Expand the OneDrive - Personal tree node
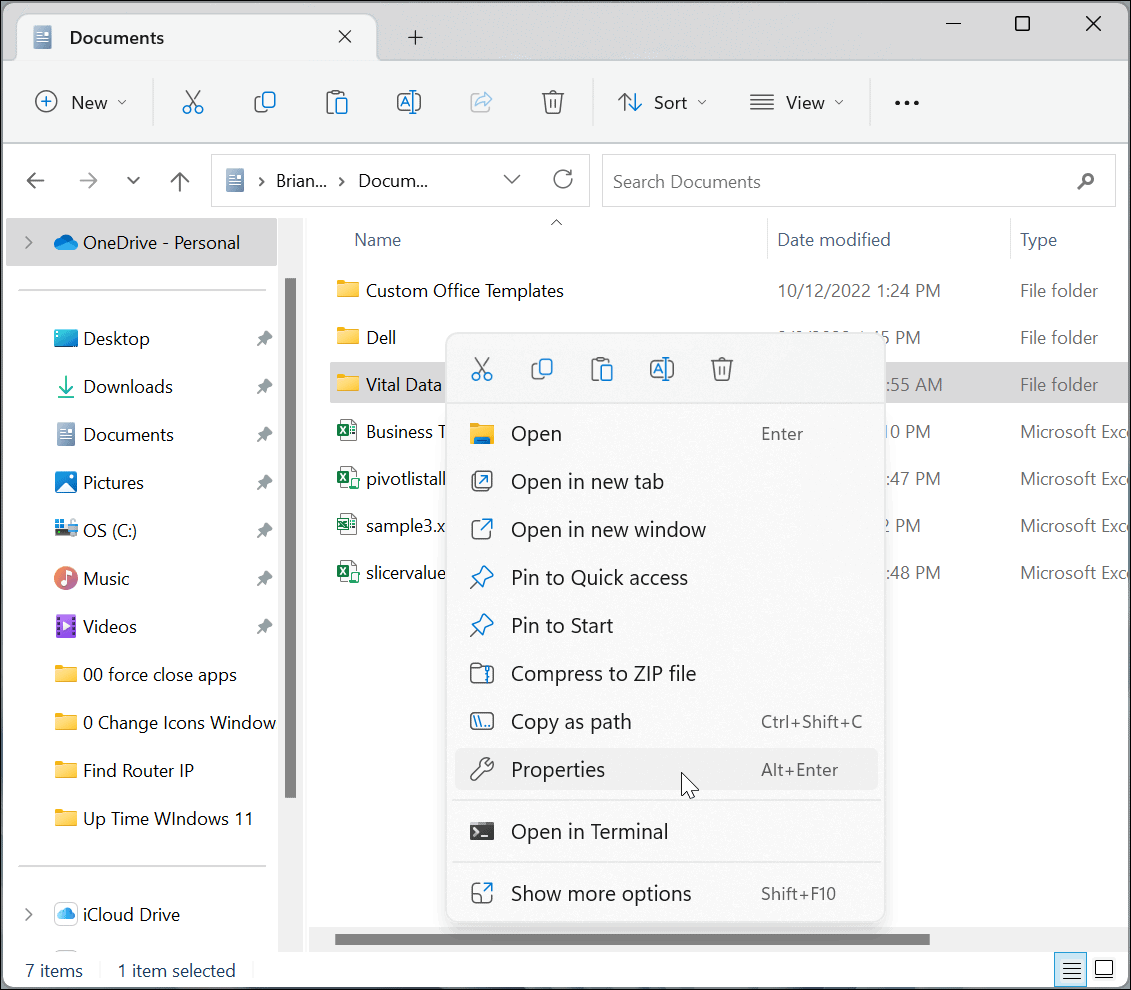 (x=29, y=242)
